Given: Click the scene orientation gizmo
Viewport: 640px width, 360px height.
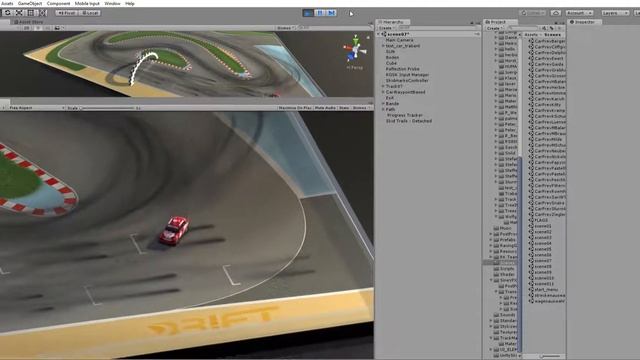Looking at the screenshot, I should [x=355, y=50].
